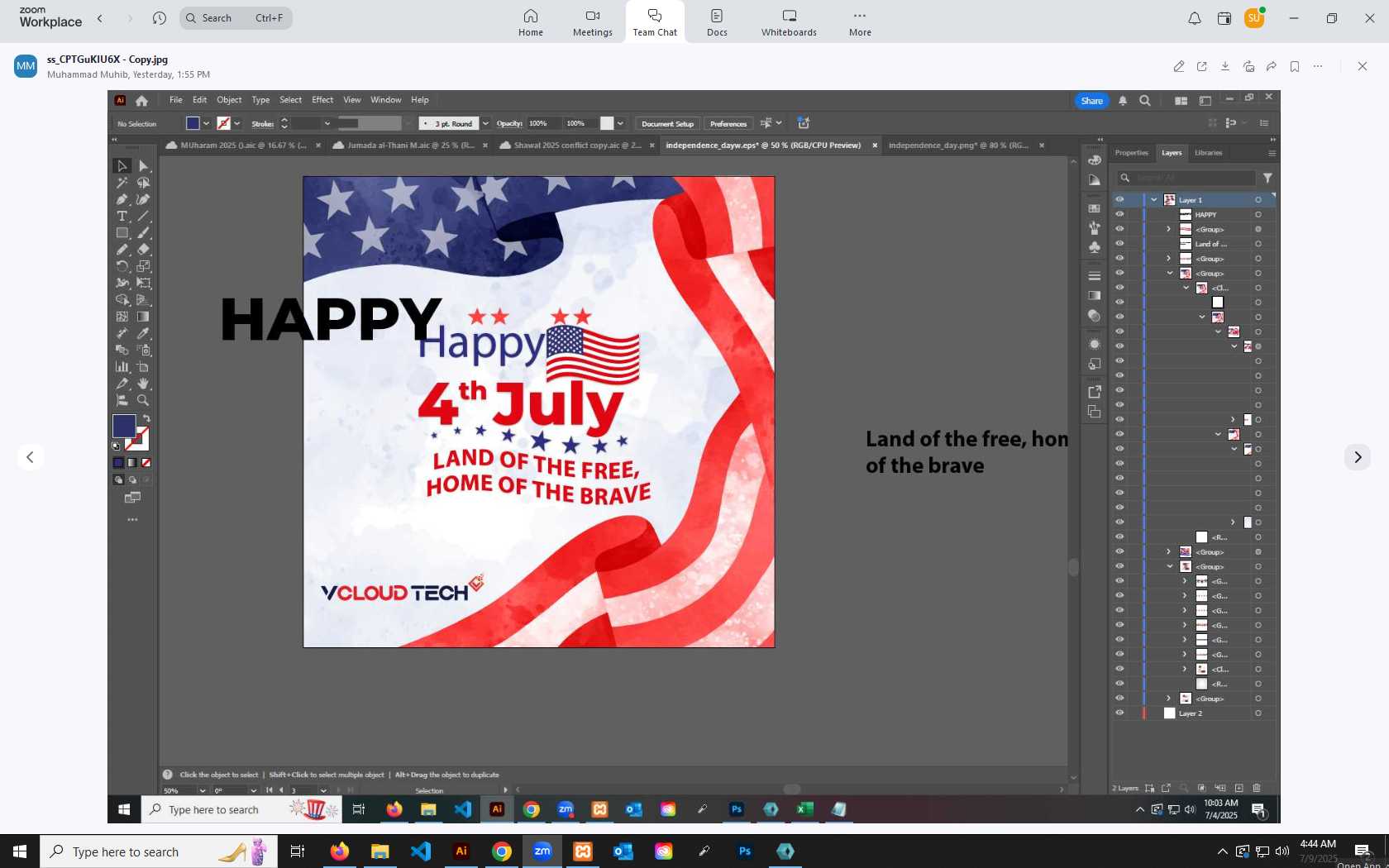This screenshot has height=868, width=1389.
Task: Select the Rectangle tool
Action: (122, 233)
